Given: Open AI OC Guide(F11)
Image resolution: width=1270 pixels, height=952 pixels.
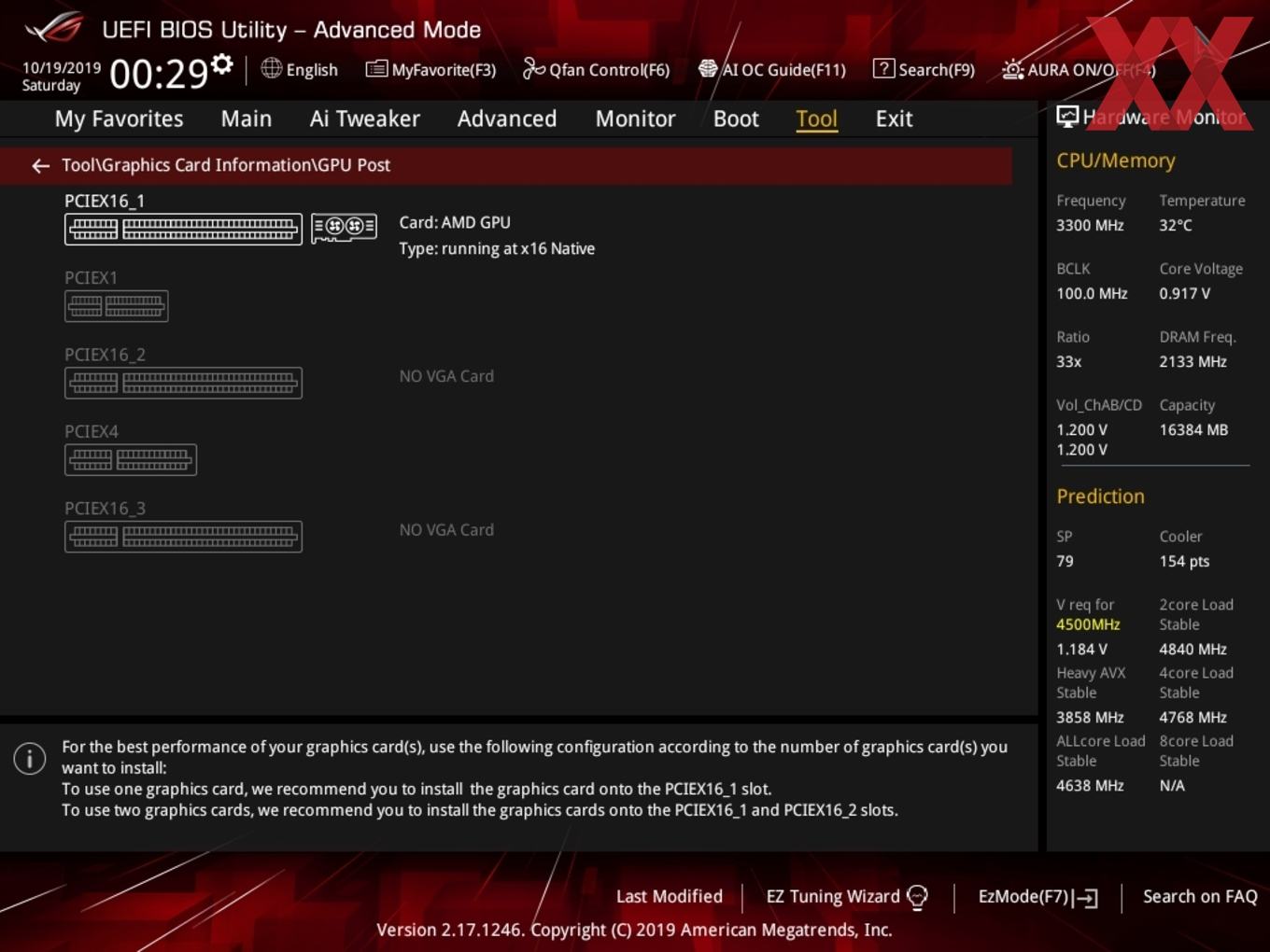Looking at the screenshot, I should tap(772, 69).
